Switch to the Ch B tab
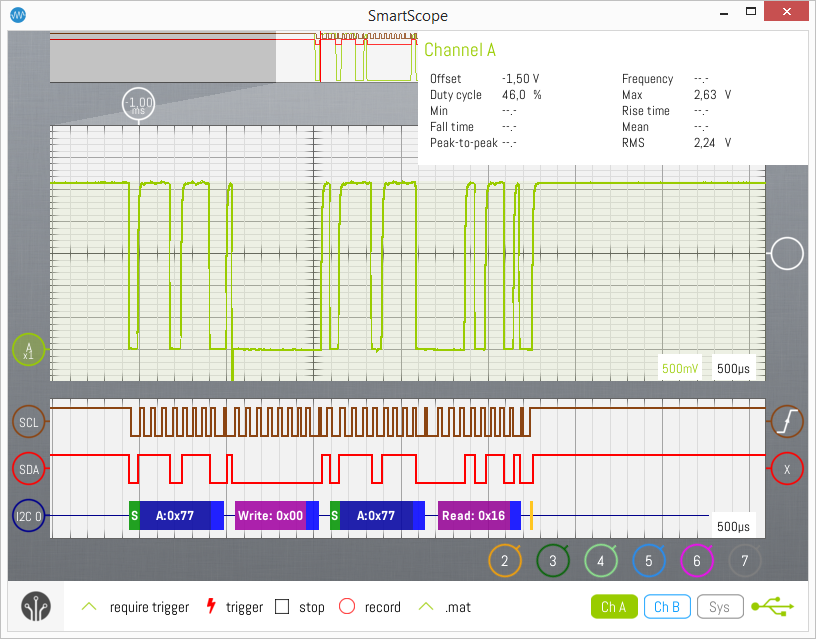The image size is (816, 639). point(667,606)
